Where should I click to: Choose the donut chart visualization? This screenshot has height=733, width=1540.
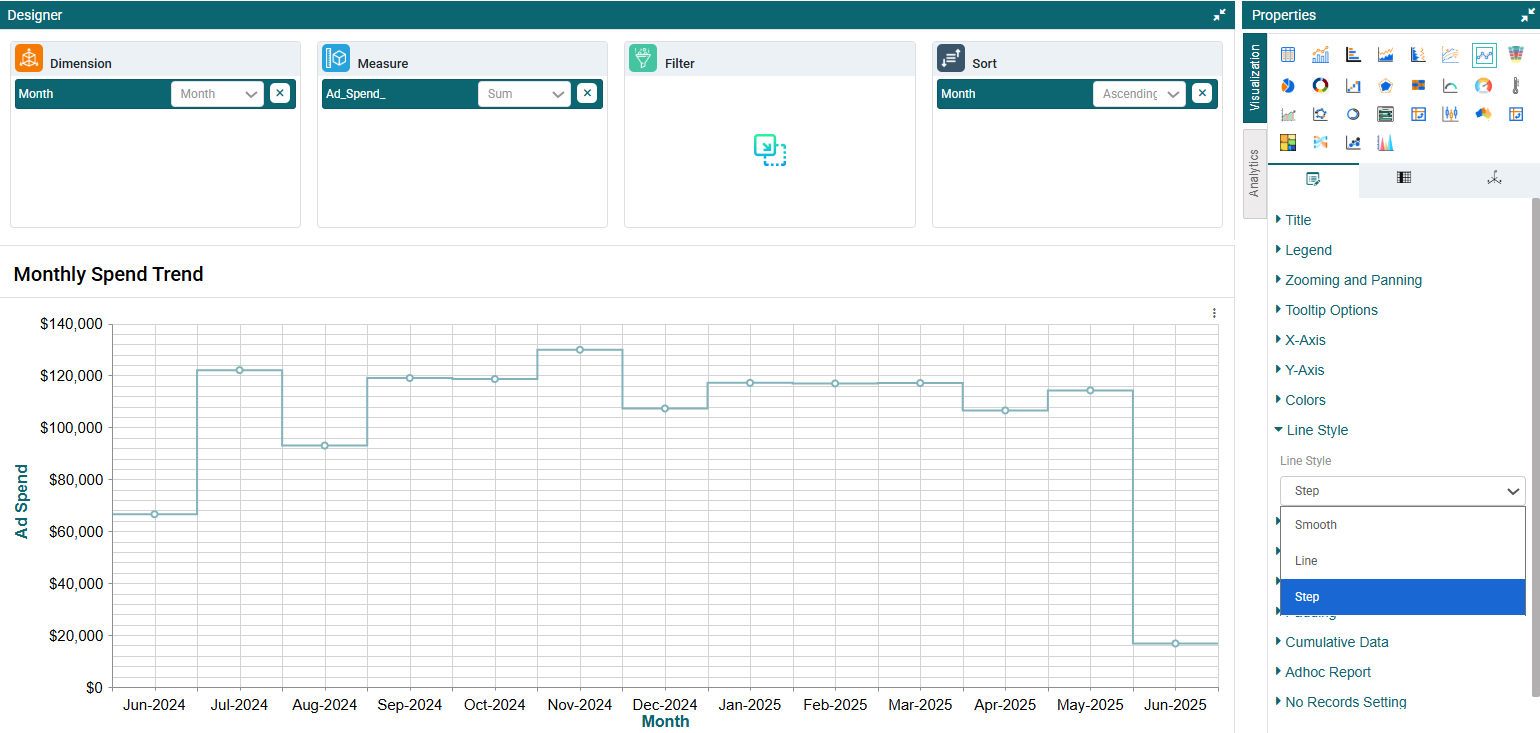[1320, 86]
